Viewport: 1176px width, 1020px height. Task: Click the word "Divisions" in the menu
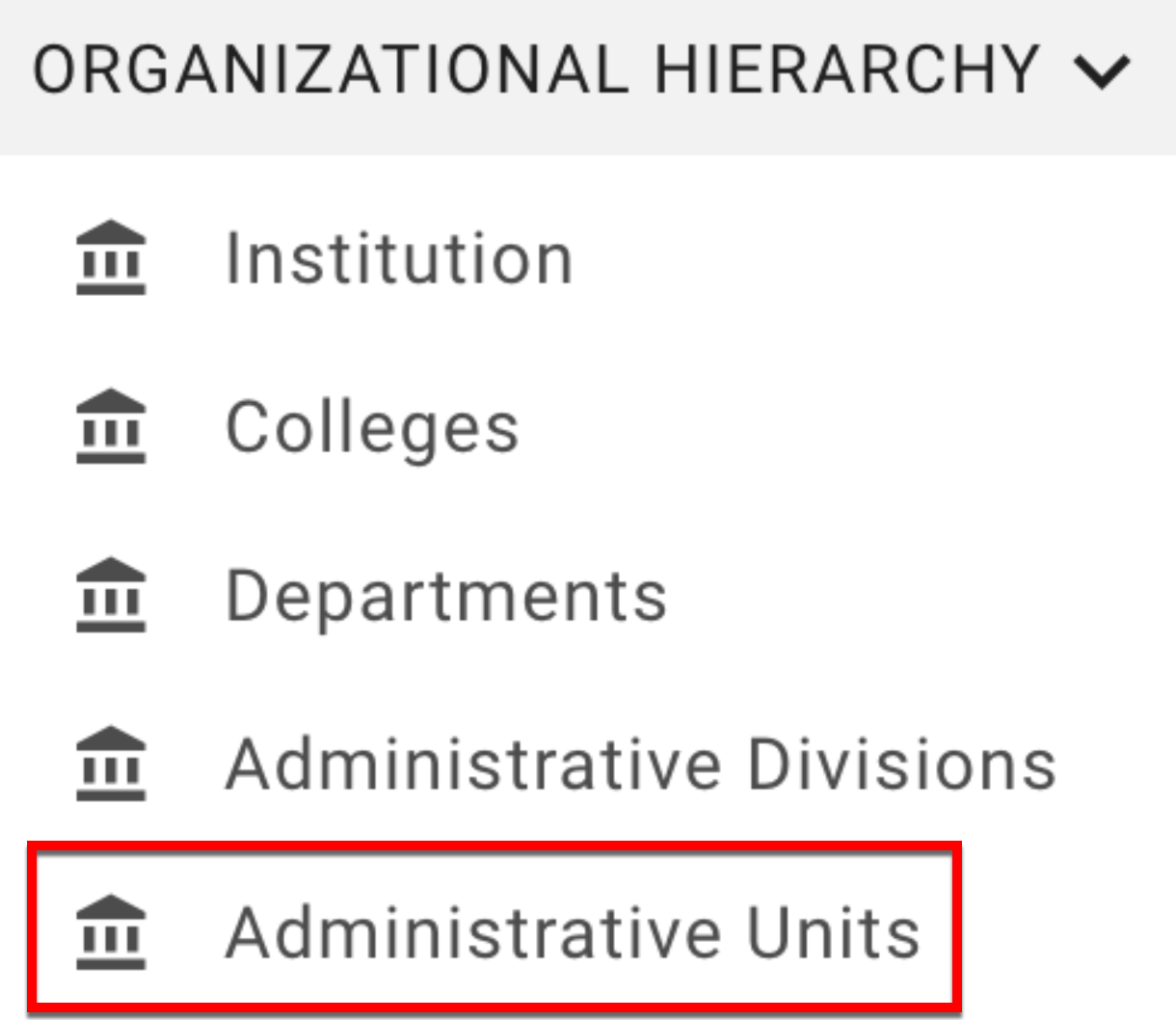[x=901, y=765]
